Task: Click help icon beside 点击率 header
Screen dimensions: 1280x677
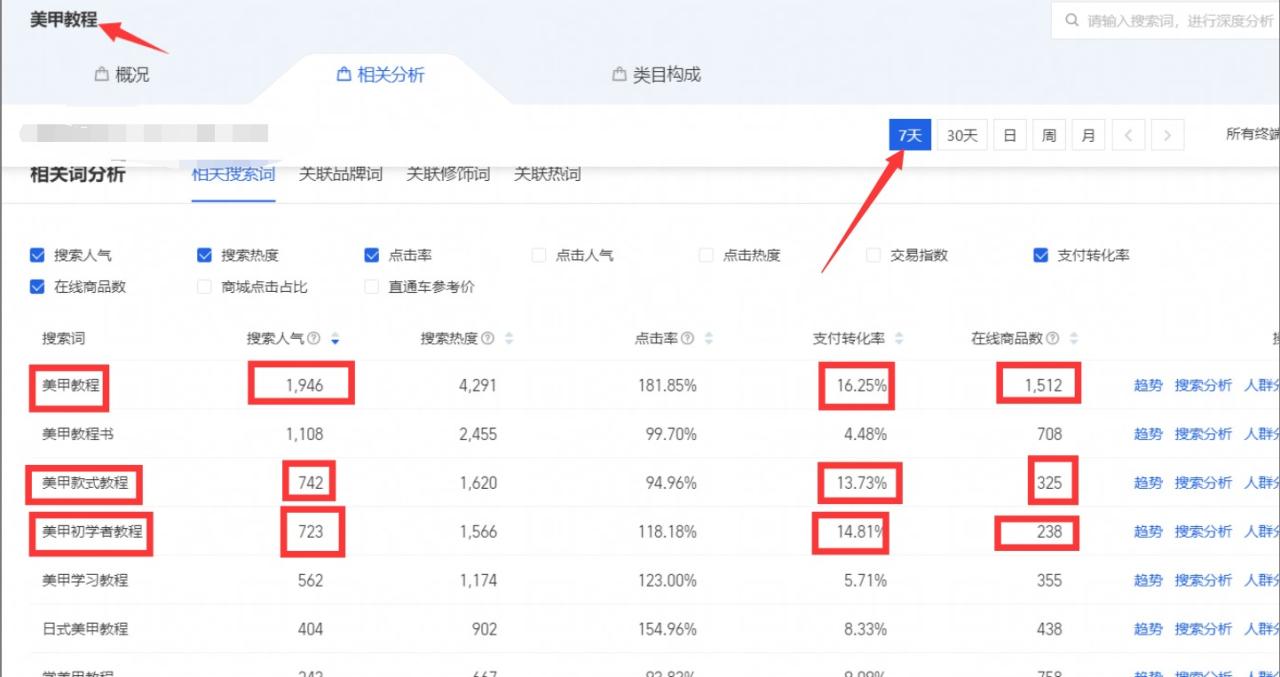Action: pos(688,339)
